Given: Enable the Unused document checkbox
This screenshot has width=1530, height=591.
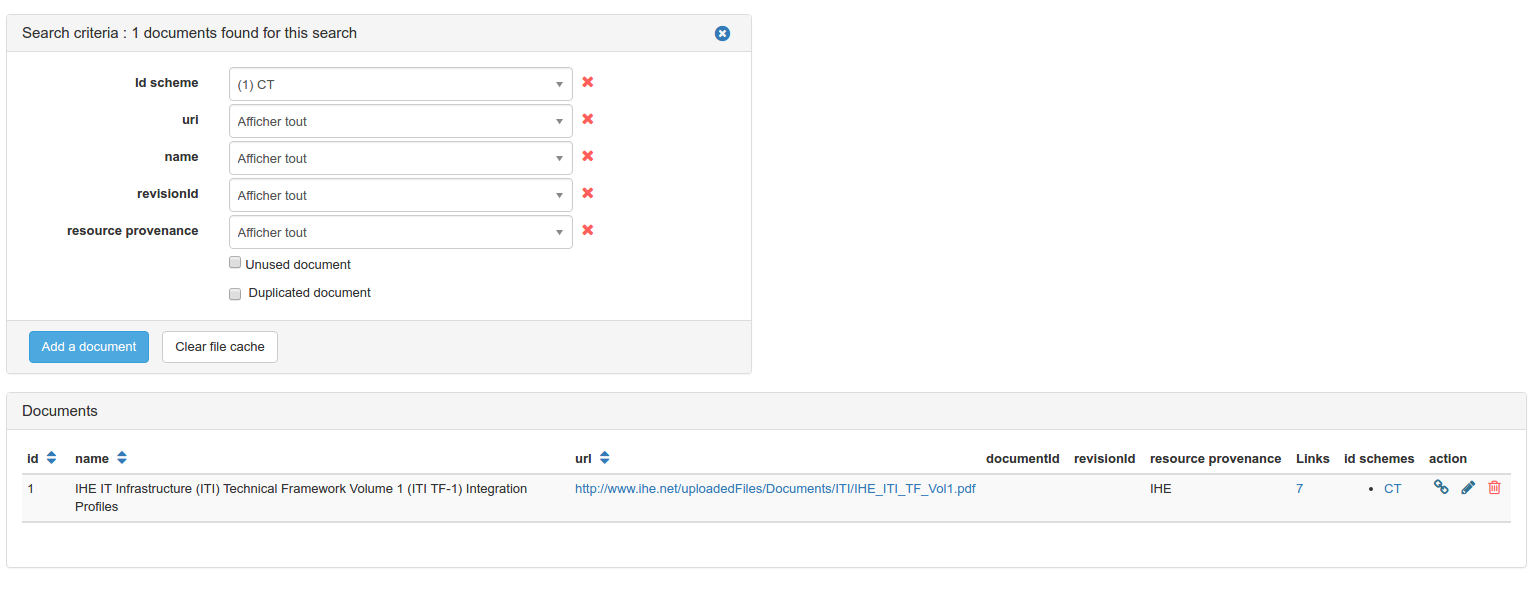Looking at the screenshot, I should [235, 263].
